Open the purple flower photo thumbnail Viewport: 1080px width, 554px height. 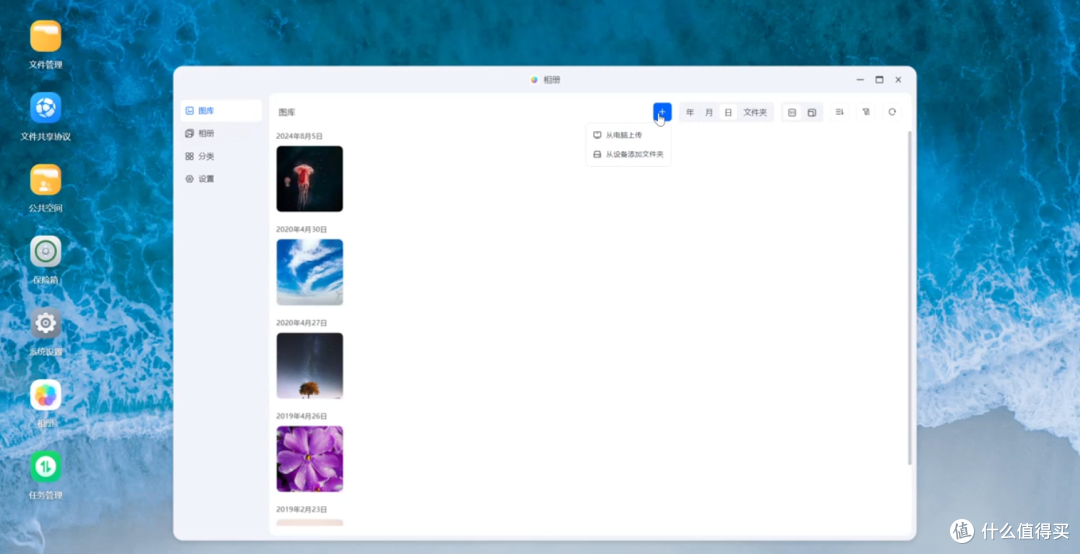[310, 459]
